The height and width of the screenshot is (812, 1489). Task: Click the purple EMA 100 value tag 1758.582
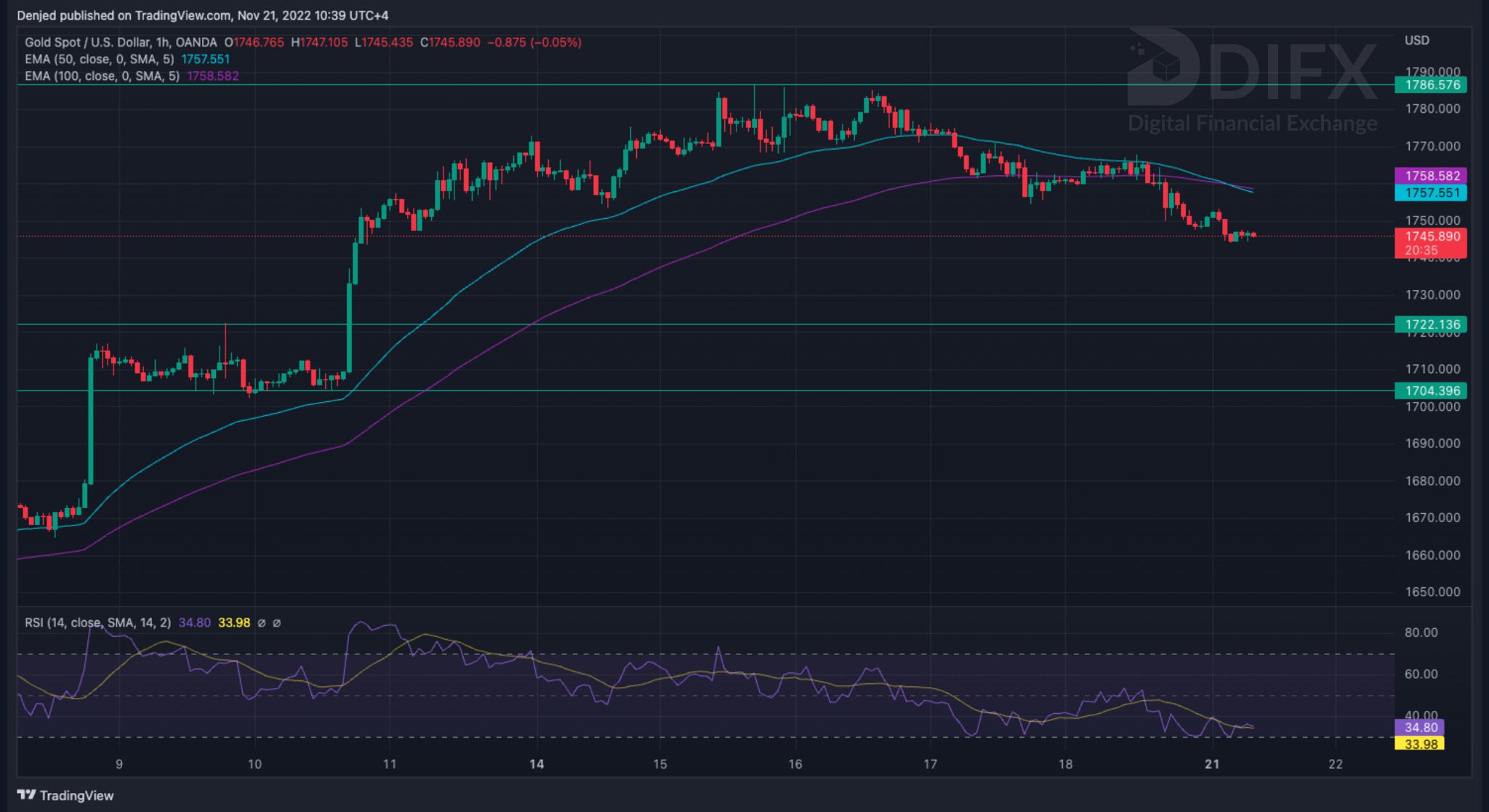point(1431,176)
